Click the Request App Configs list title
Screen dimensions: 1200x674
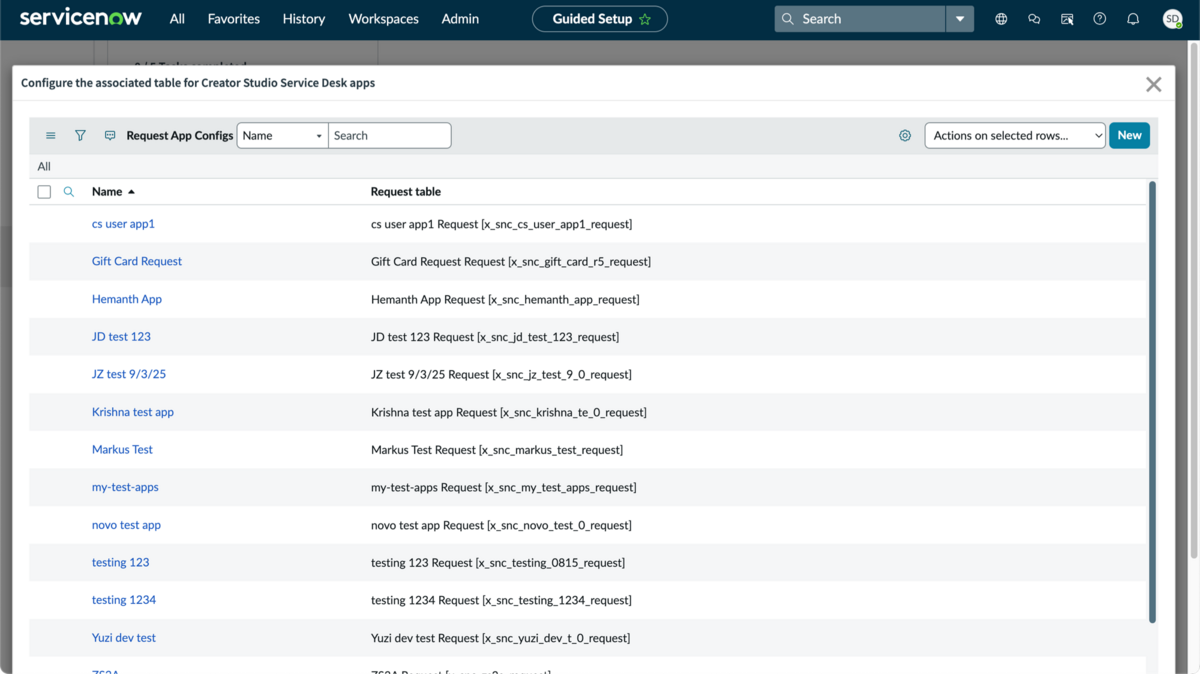point(180,136)
